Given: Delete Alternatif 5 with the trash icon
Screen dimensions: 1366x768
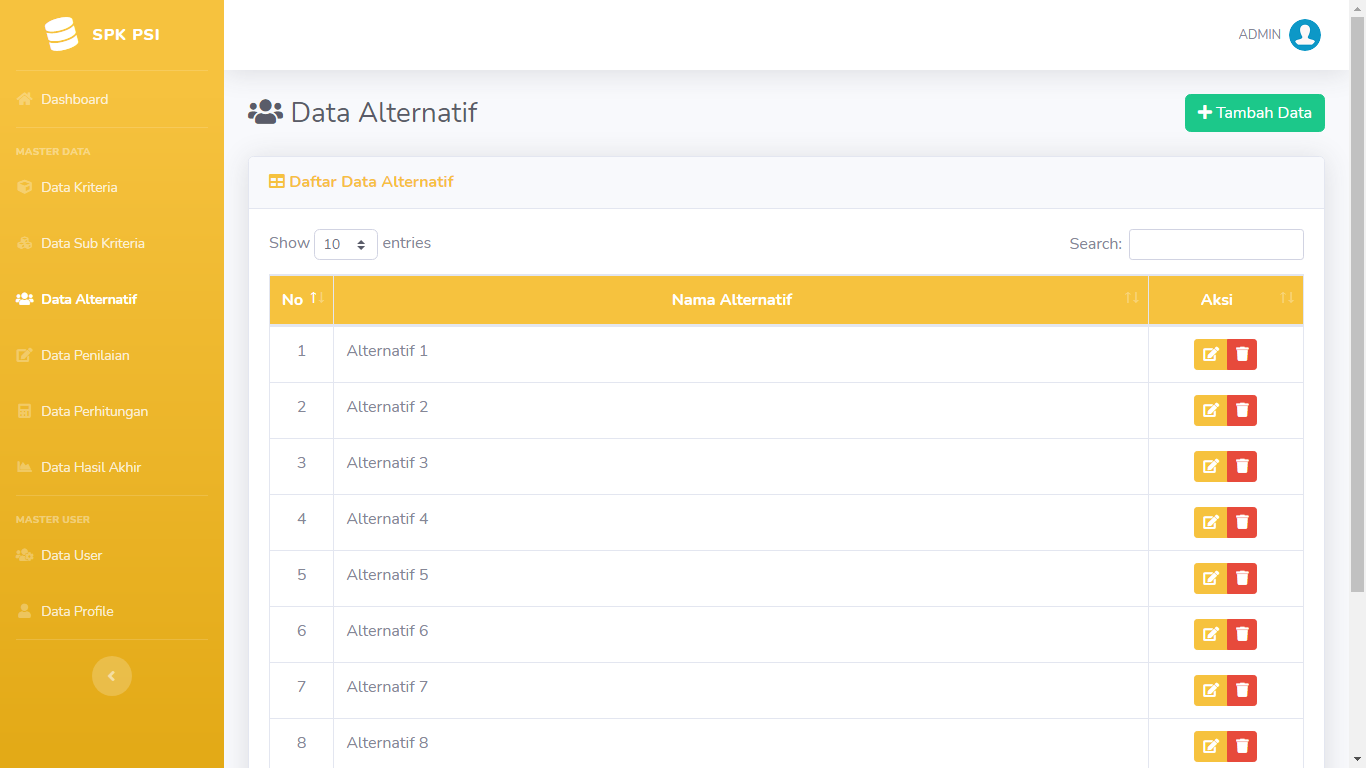Looking at the screenshot, I should pos(1242,578).
